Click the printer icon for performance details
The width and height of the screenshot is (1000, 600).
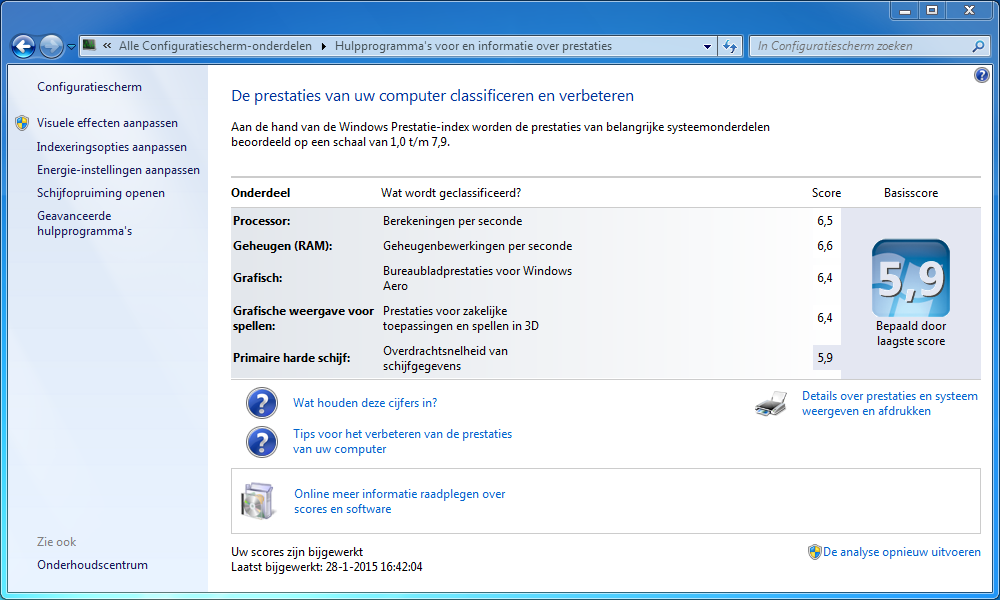[x=771, y=404]
